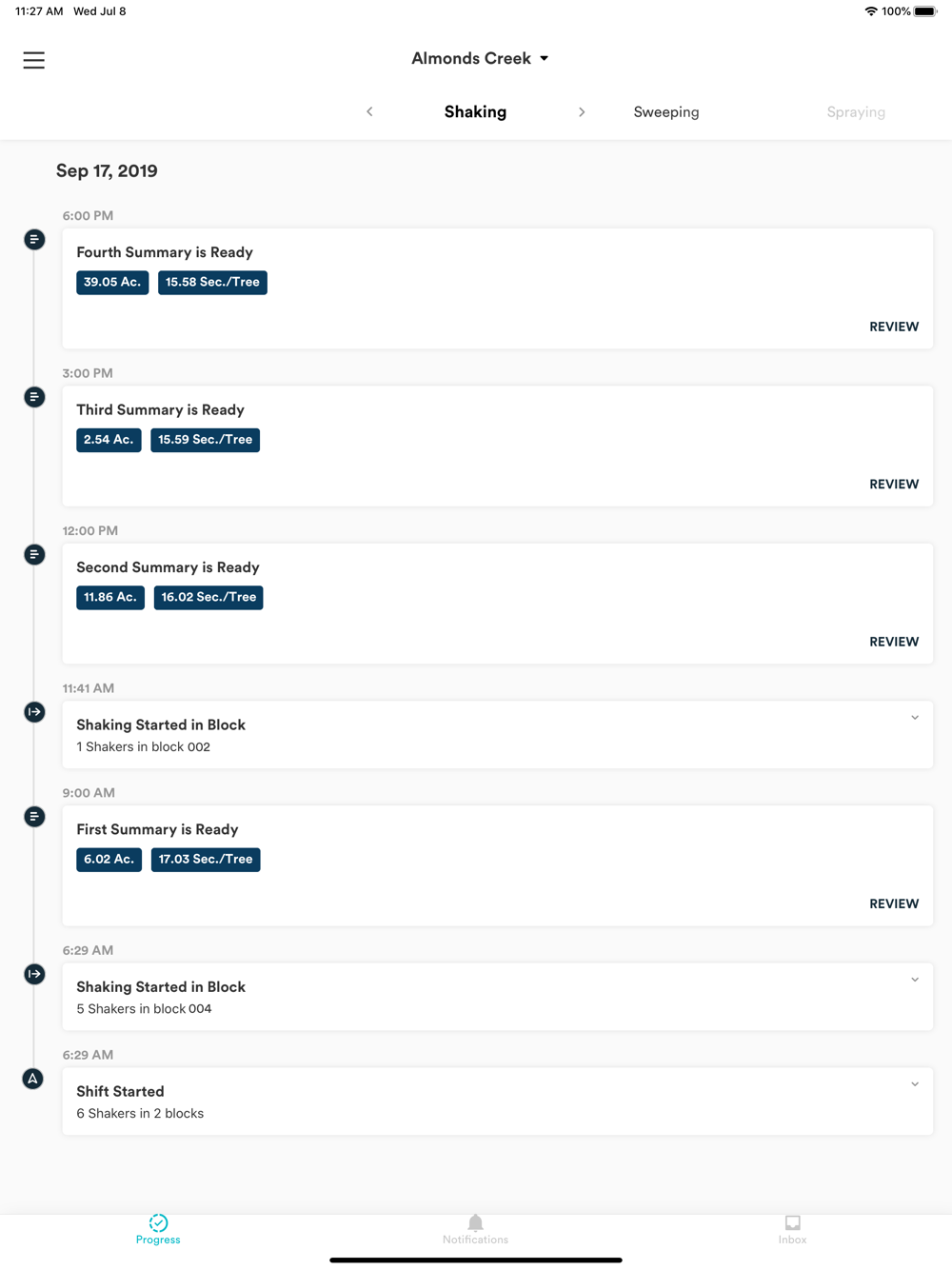Open the Progress tab icon

pyautogui.click(x=158, y=1223)
